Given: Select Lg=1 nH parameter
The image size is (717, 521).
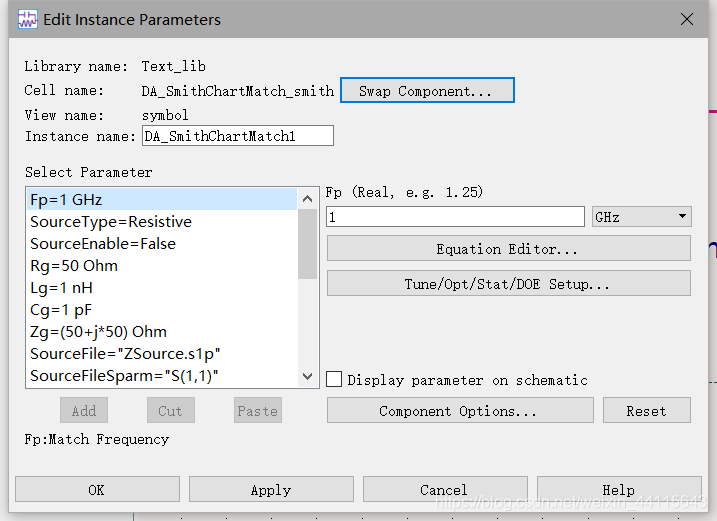Looking at the screenshot, I should click(162, 288).
